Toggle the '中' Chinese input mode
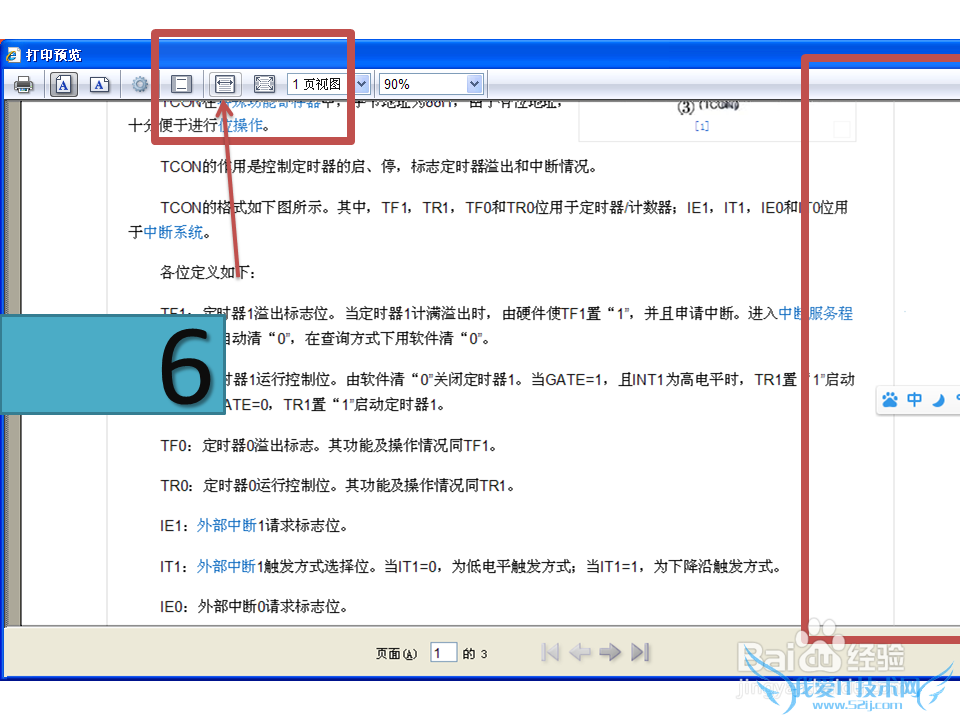 pyautogui.click(x=914, y=400)
